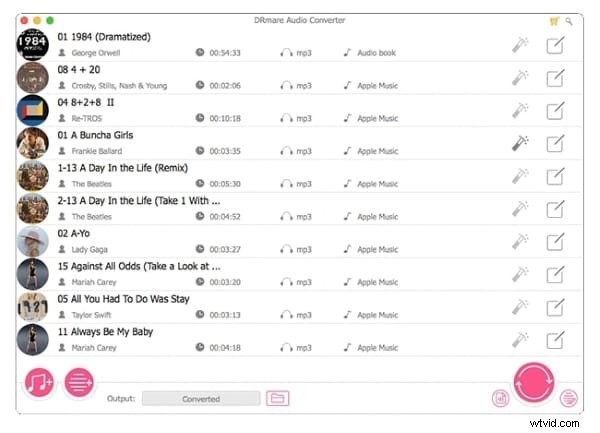Select 15 Against All Odds track row
Viewport: 600px width, 433px height.
click(x=138, y=265)
